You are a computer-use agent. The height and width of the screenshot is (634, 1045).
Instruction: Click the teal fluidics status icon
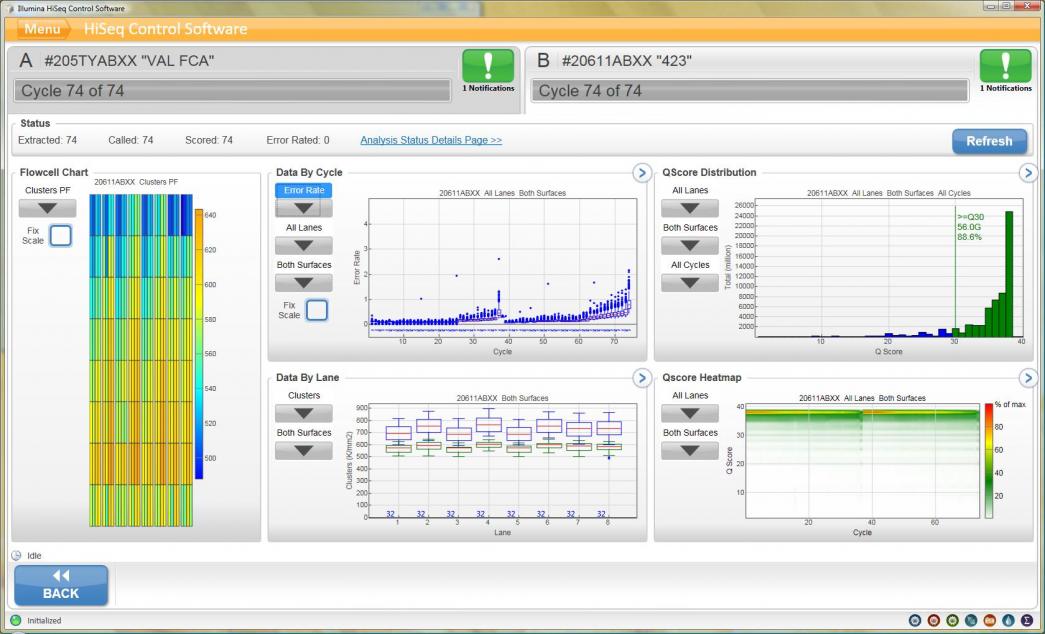(971, 620)
